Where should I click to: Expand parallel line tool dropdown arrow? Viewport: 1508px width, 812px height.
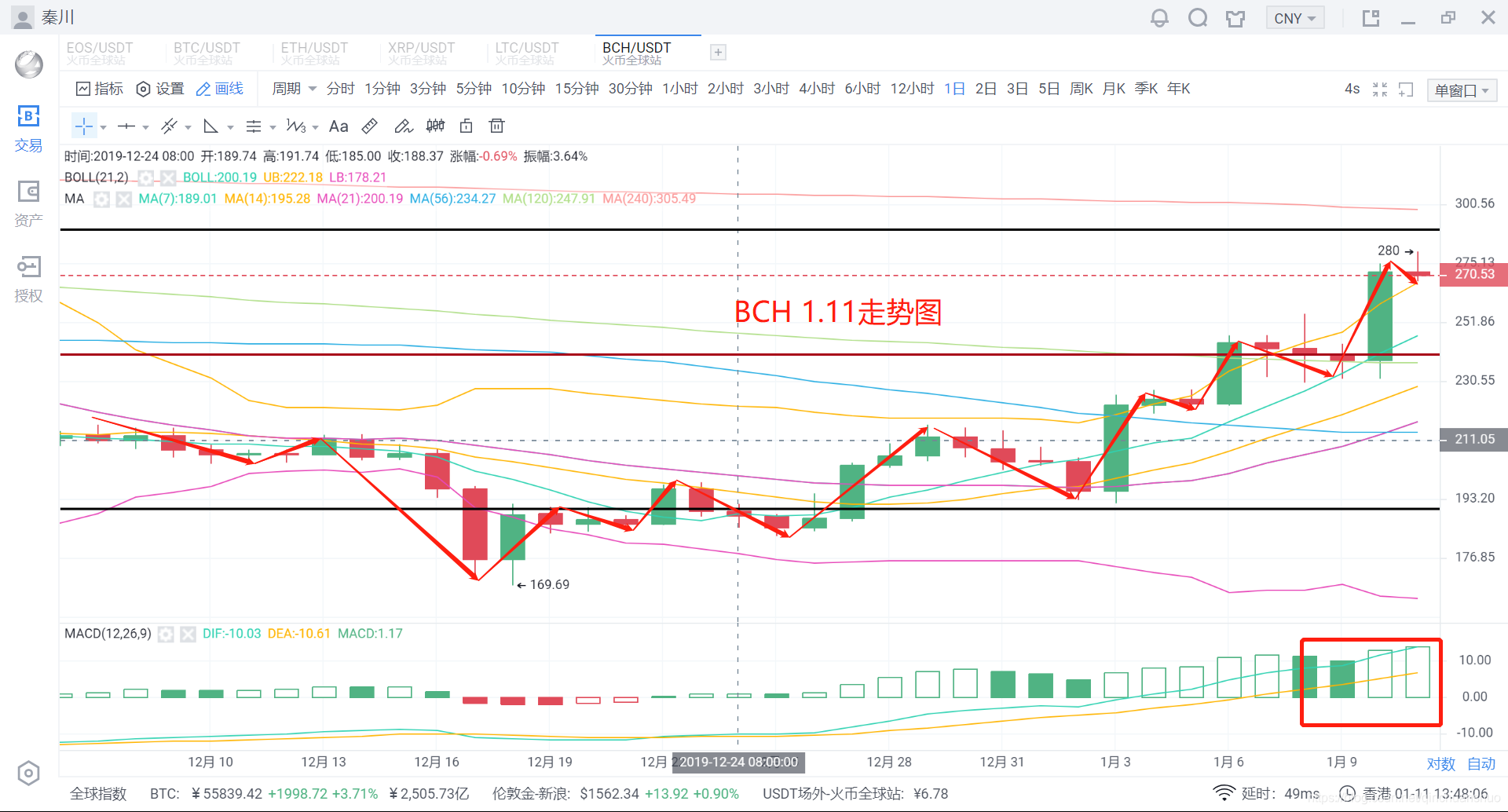[188, 127]
